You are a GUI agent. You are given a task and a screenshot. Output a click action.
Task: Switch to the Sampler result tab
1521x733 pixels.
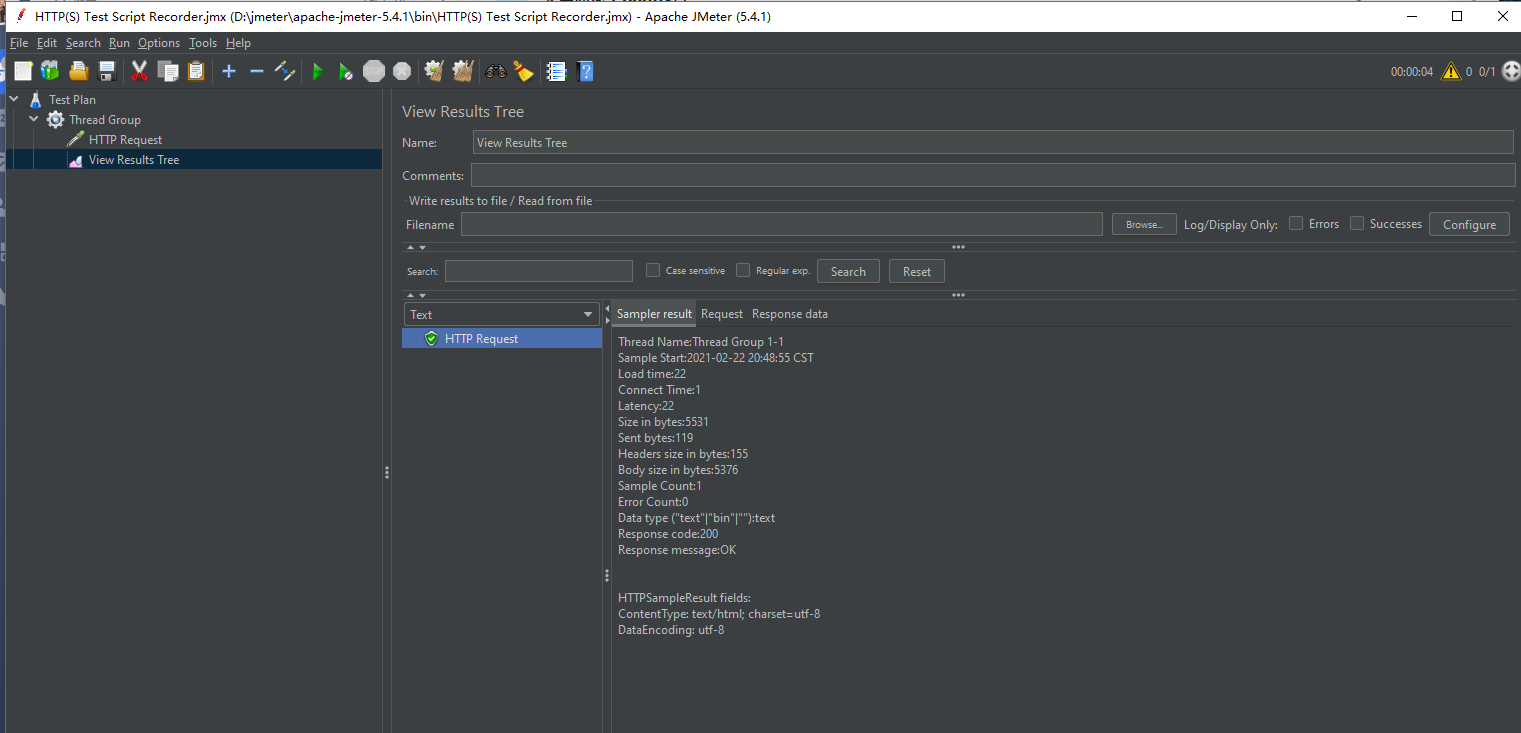pyautogui.click(x=654, y=314)
